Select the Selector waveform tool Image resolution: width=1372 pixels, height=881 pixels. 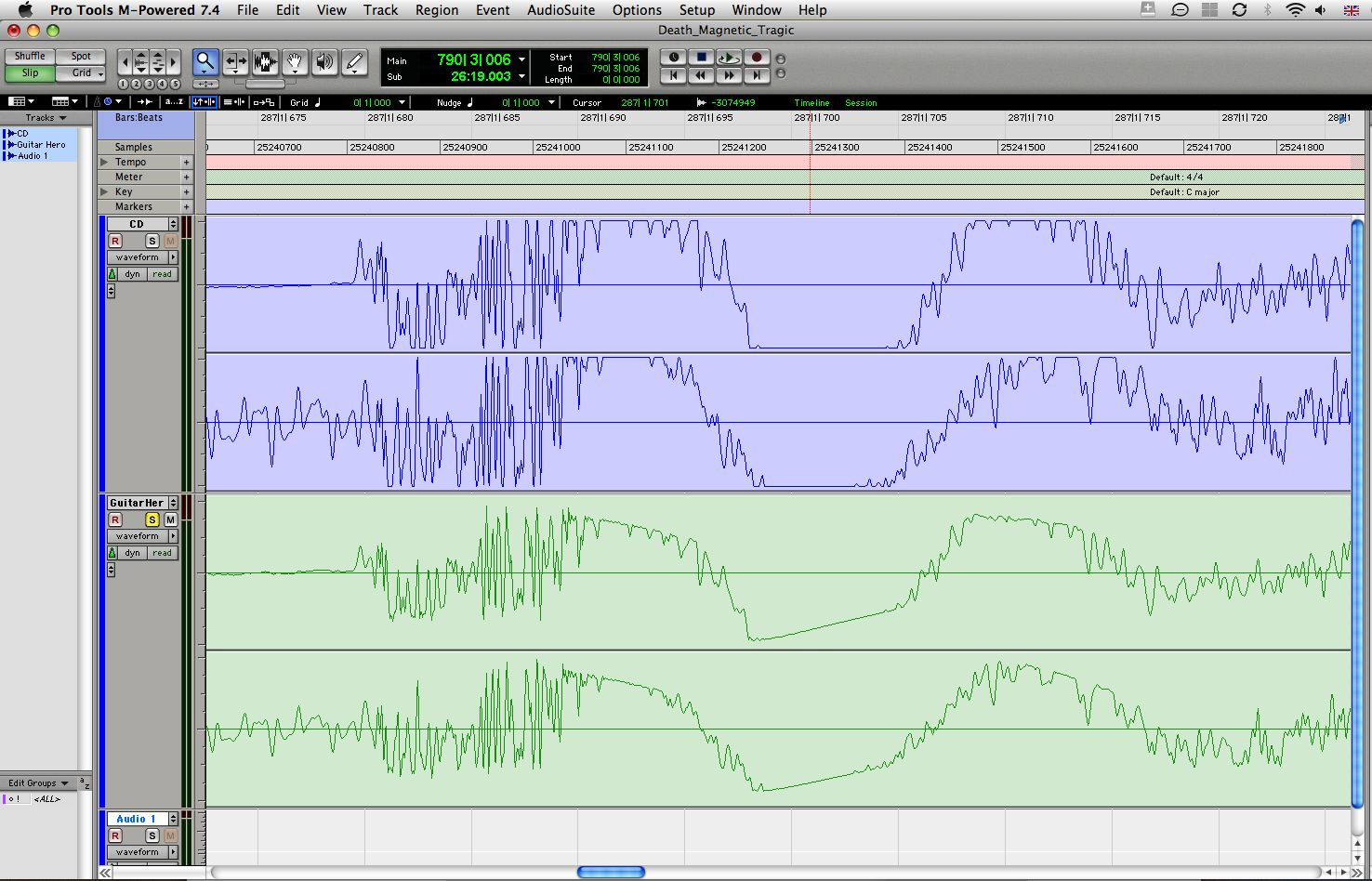[x=265, y=62]
